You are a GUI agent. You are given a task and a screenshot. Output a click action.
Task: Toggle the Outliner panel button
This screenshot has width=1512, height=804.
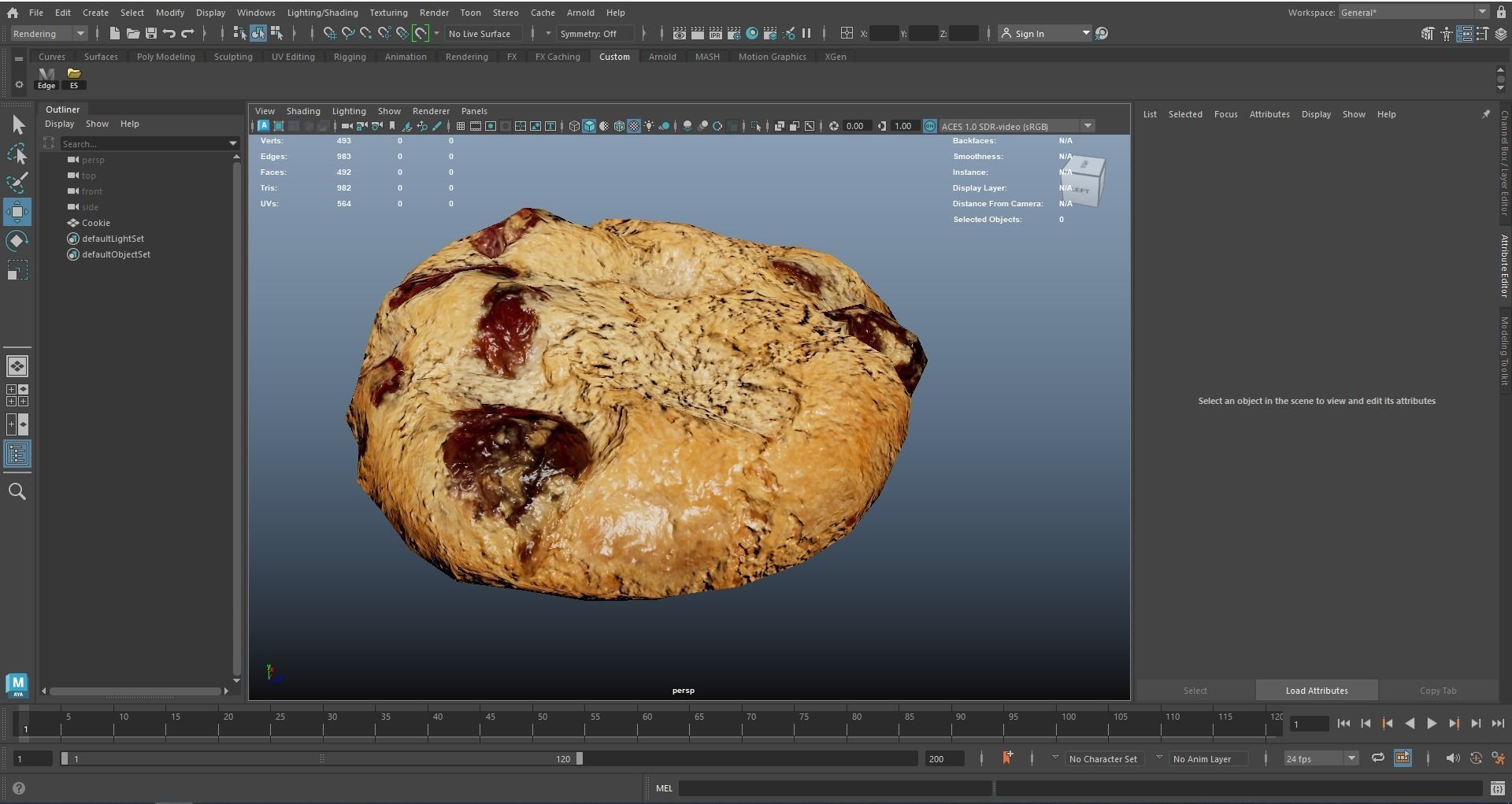[17, 454]
